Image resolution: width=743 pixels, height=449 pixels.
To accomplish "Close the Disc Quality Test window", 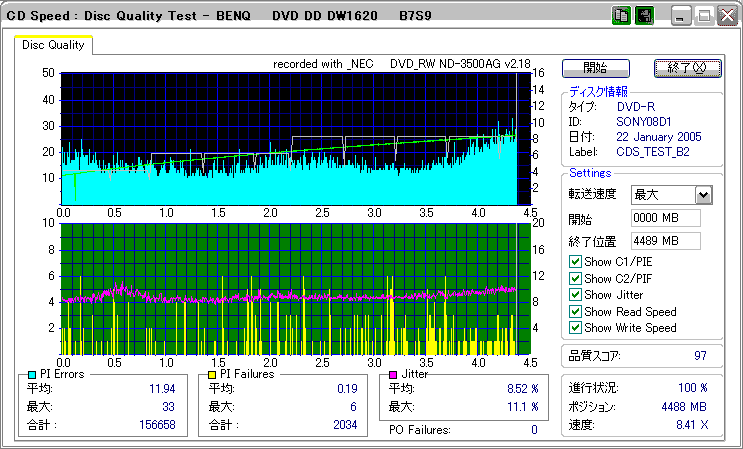I will (728, 16).
